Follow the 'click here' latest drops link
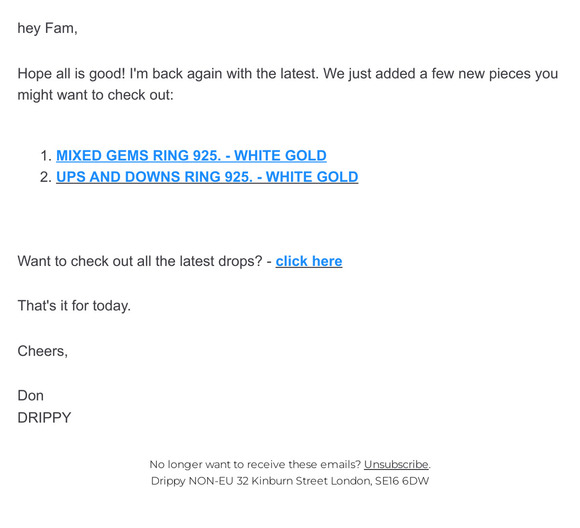This screenshot has height=528, width=580. point(309,261)
